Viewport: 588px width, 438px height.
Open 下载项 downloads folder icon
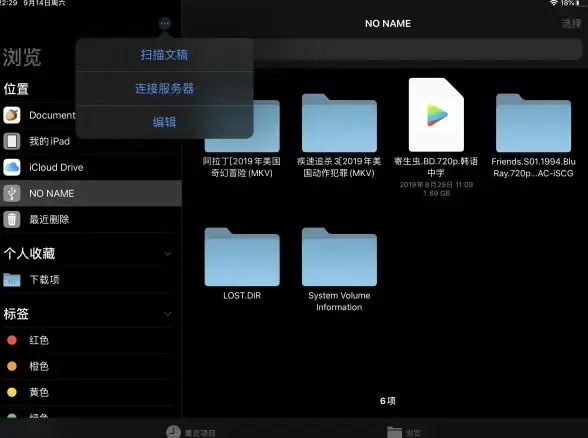coord(12,279)
